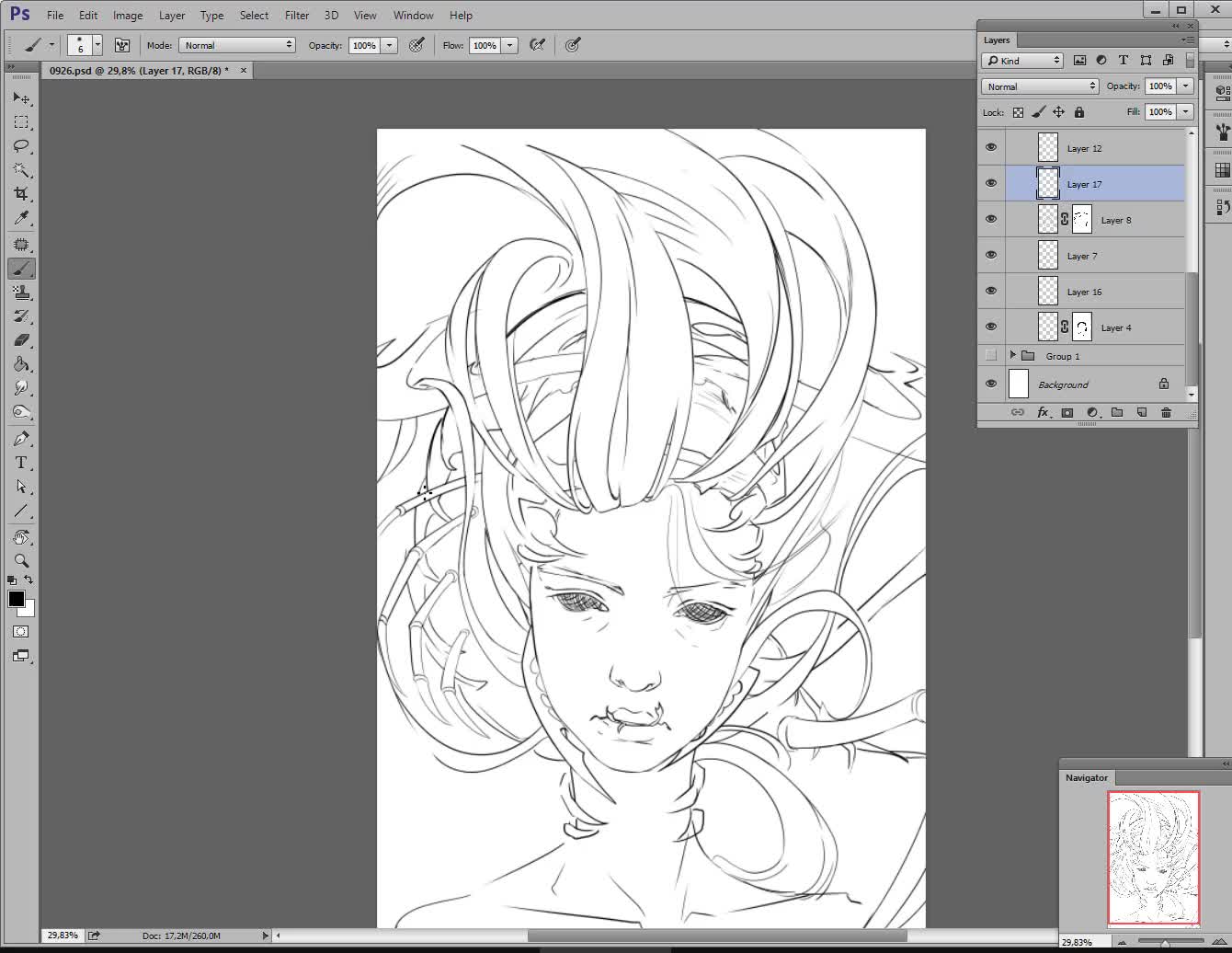
Task: Hide Layer 12 visibility eye
Action: click(991, 147)
